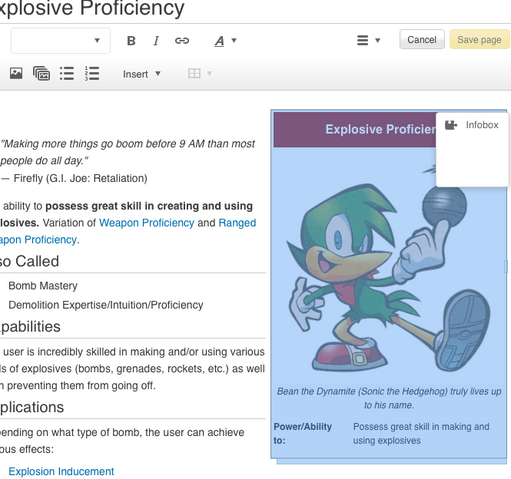Insert an image using the picture icon
The height and width of the screenshot is (479, 511).
tap(16, 73)
